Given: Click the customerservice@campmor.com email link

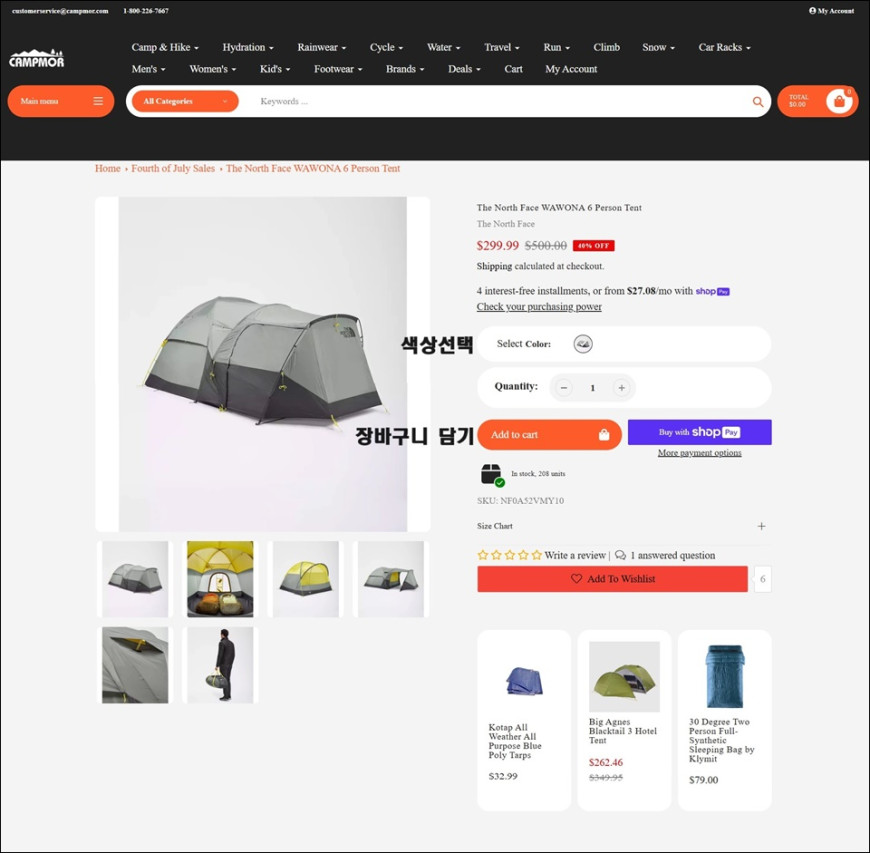Looking at the screenshot, I should (x=60, y=11).
